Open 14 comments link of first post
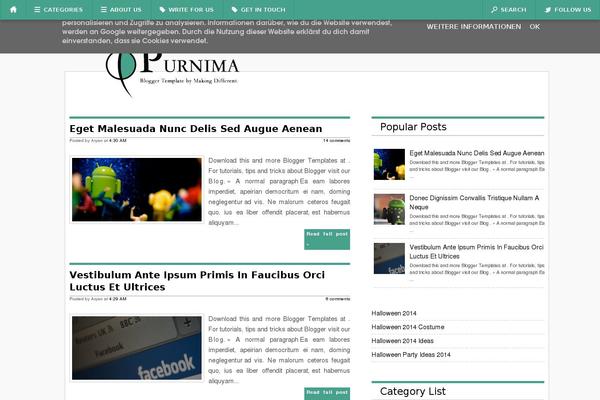The width and height of the screenshot is (600, 400). (x=336, y=140)
